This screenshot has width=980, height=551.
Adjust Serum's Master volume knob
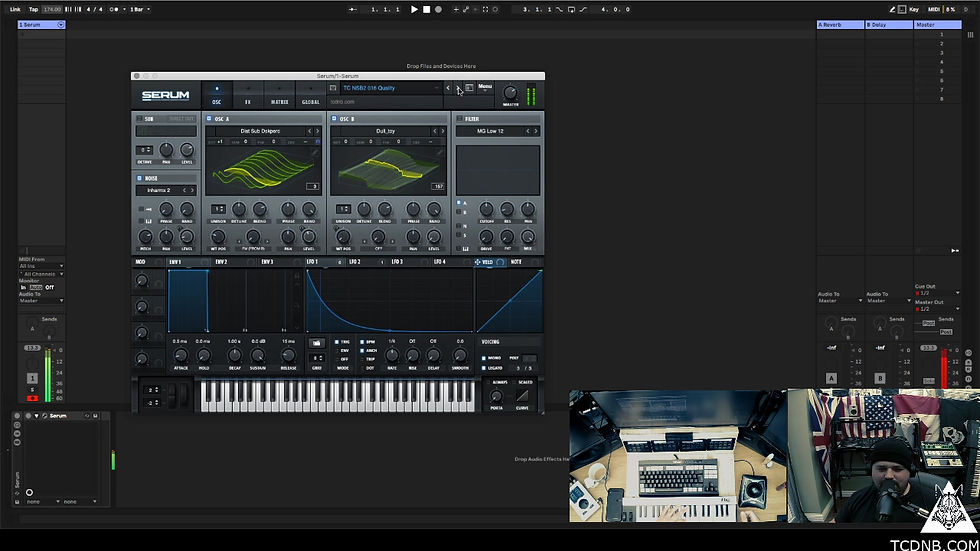click(x=510, y=92)
